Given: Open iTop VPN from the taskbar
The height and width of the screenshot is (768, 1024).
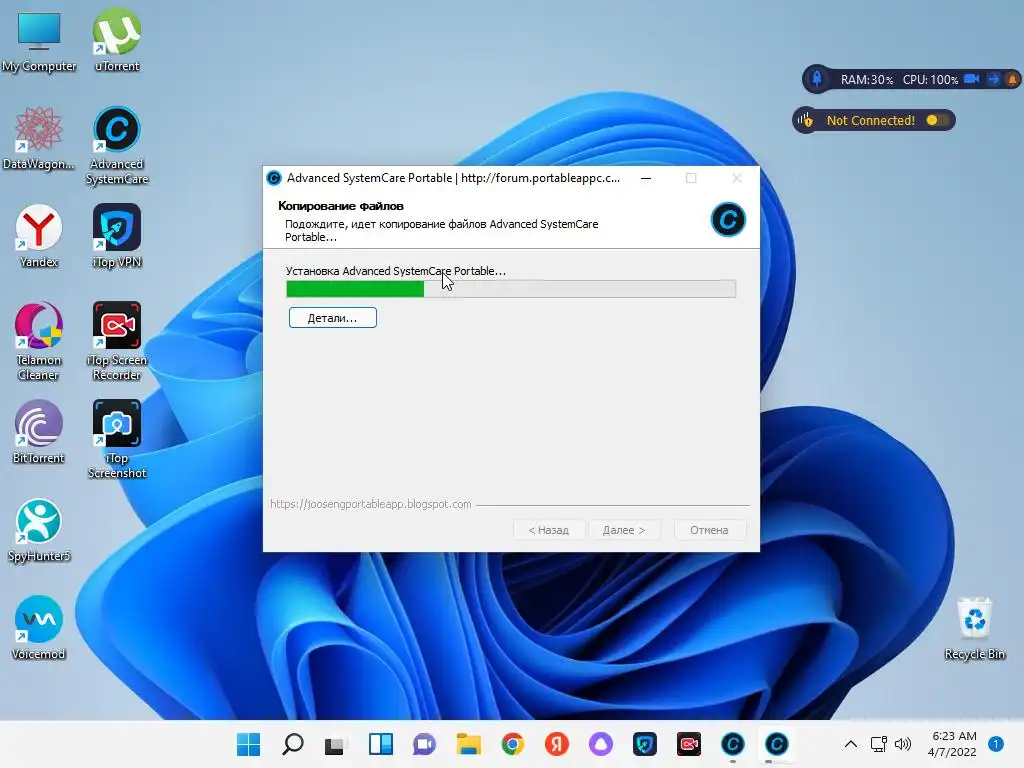Looking at the screenshot, I should (645, 744).
